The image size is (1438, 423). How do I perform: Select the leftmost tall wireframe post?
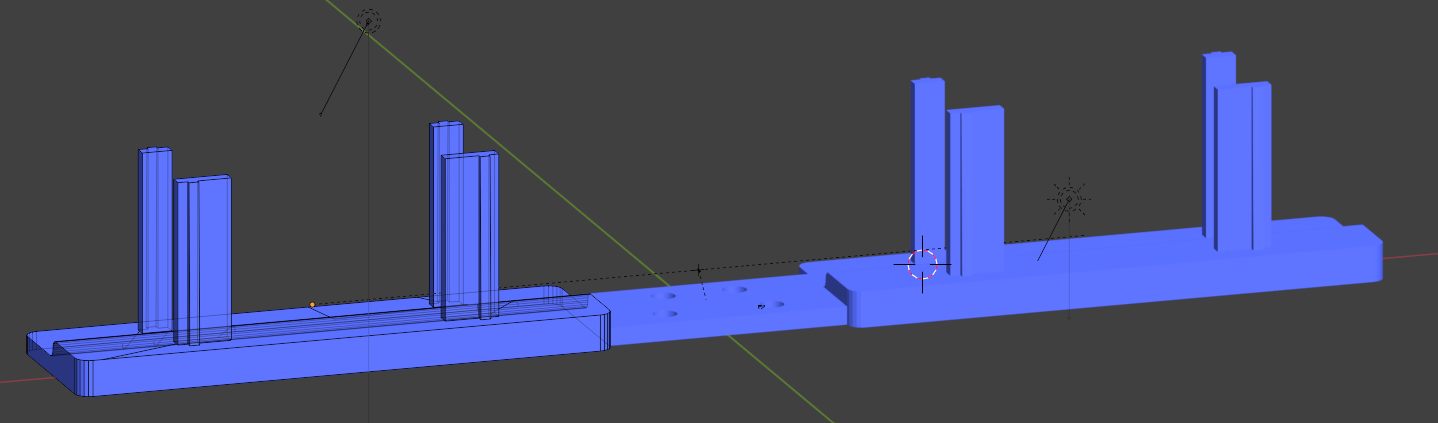(x=155, y=240)
